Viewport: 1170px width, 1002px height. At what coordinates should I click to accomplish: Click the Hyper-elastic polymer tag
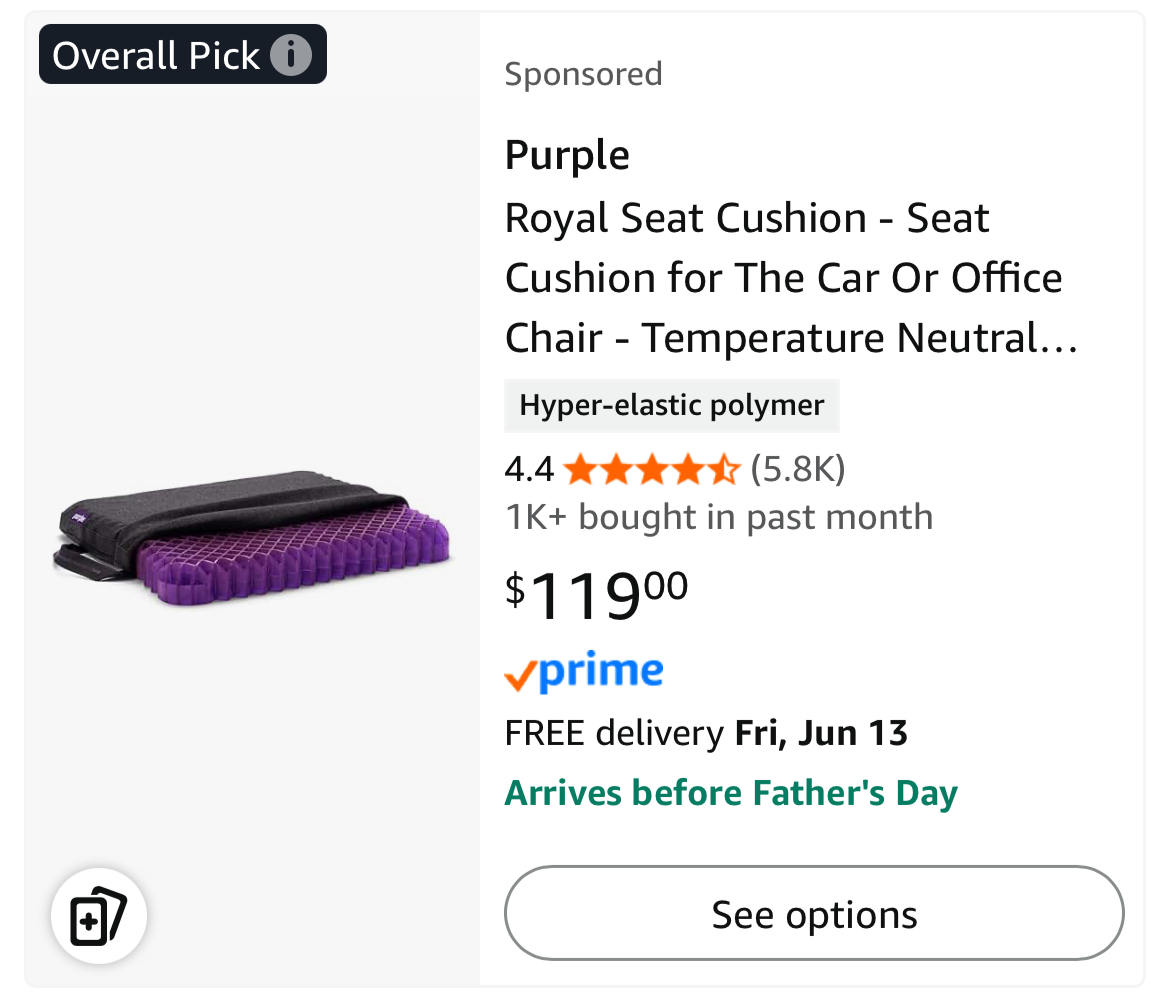click(x=672, y=406)
